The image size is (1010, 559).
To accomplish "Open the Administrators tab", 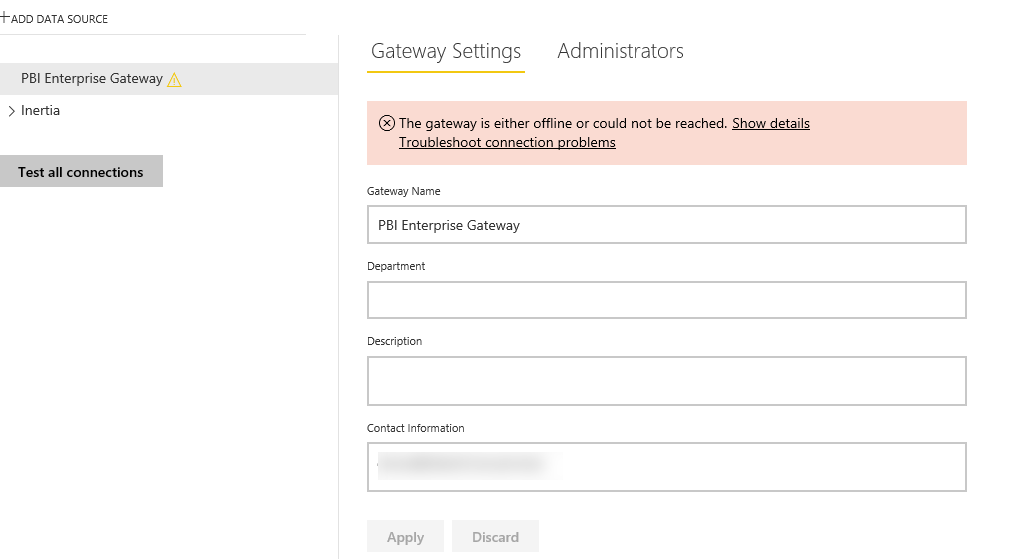I will pyautogui.click(x=620, y=52).
